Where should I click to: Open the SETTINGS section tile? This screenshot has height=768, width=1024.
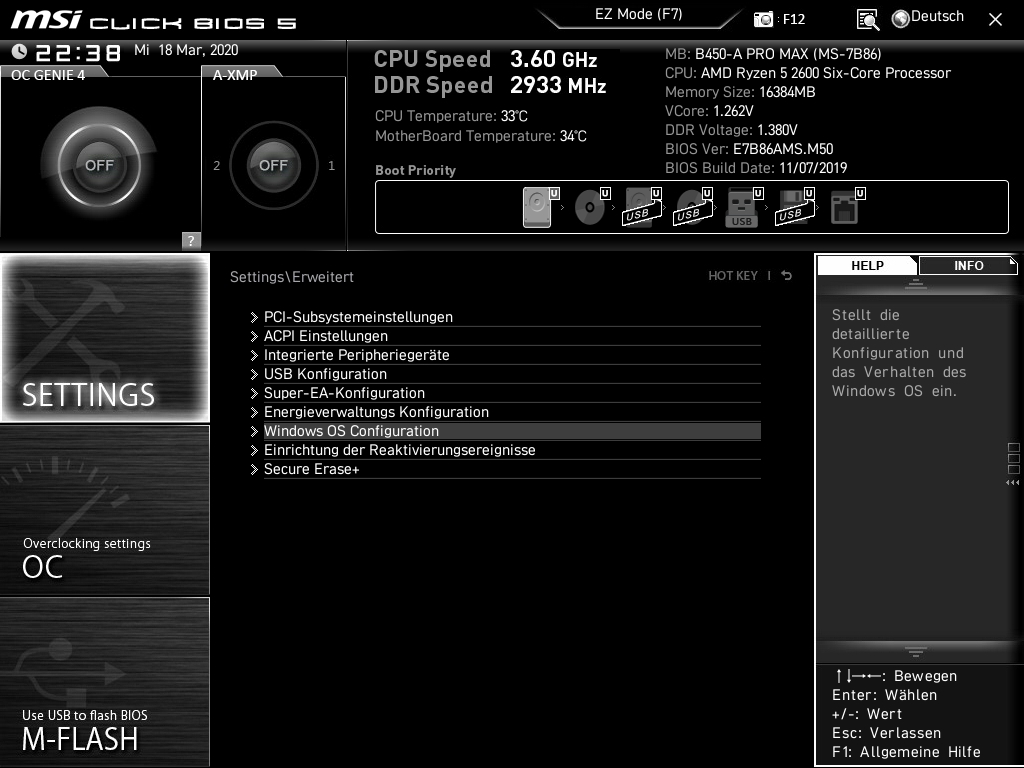coord(105,338)
